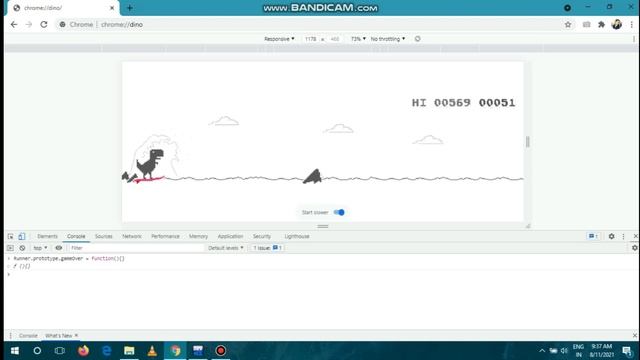Switch to the Console tab
The height and width of the screenshot is (360, 640).
76,236
